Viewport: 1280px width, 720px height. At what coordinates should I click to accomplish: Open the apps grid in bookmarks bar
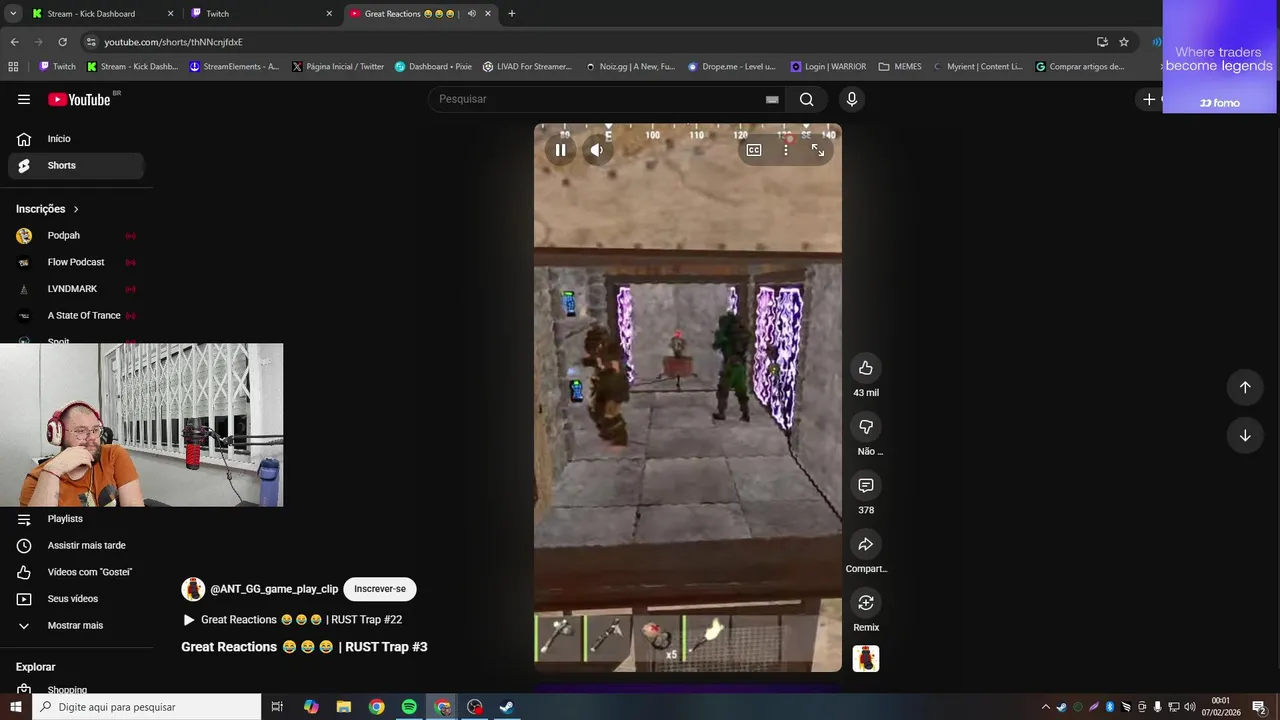13,67
